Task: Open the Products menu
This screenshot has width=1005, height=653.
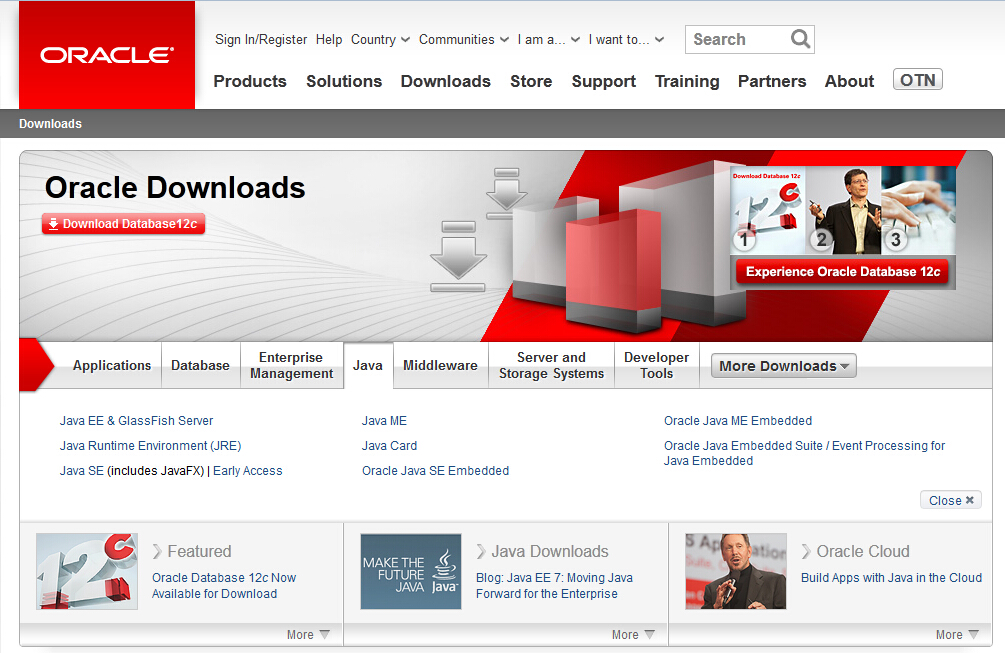Action: [x=250, y=81]
